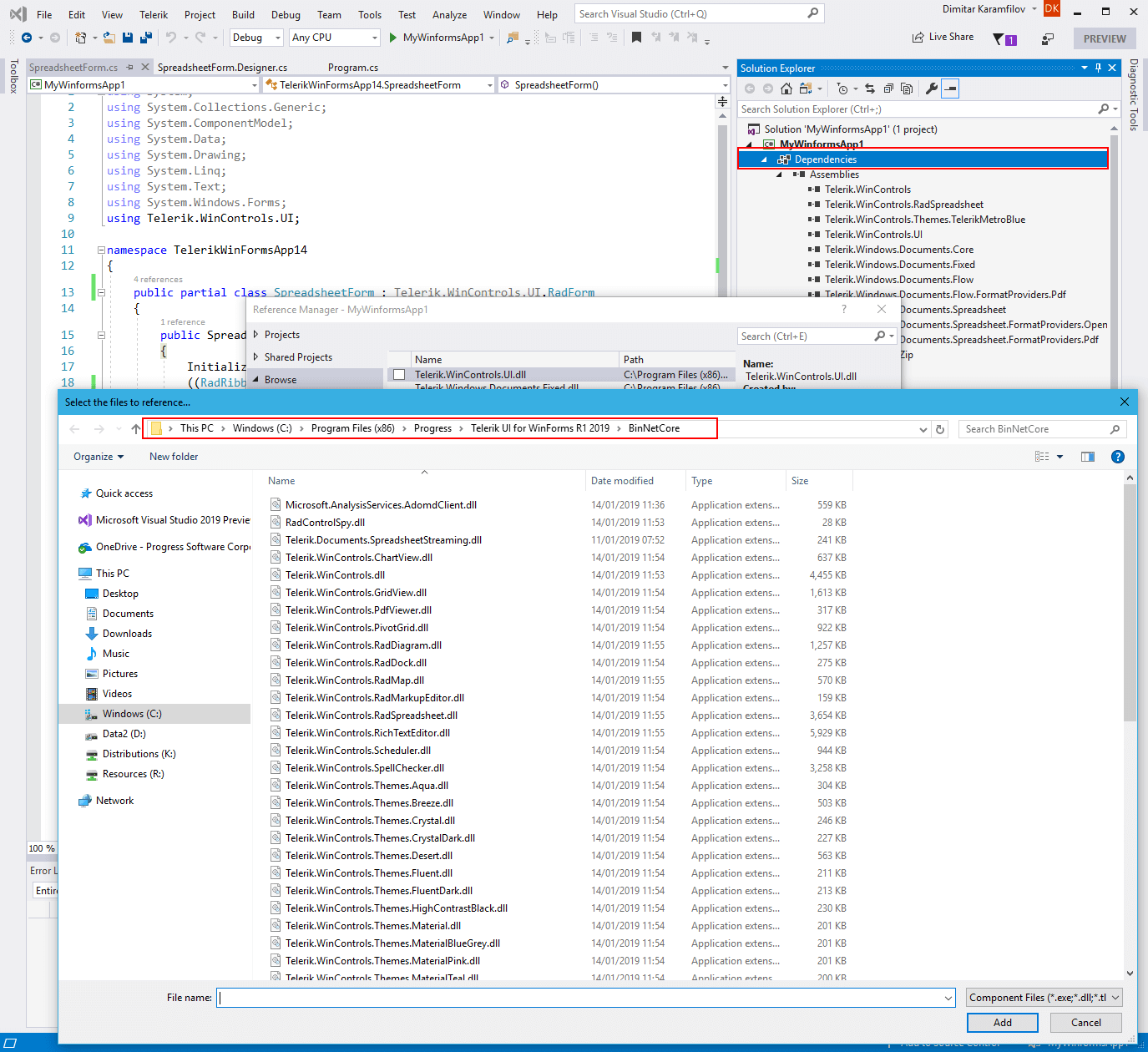The image size is (1148, 1052).
Task: Collapse the Dependencies node in Solution Explorer
Action: 764,159
